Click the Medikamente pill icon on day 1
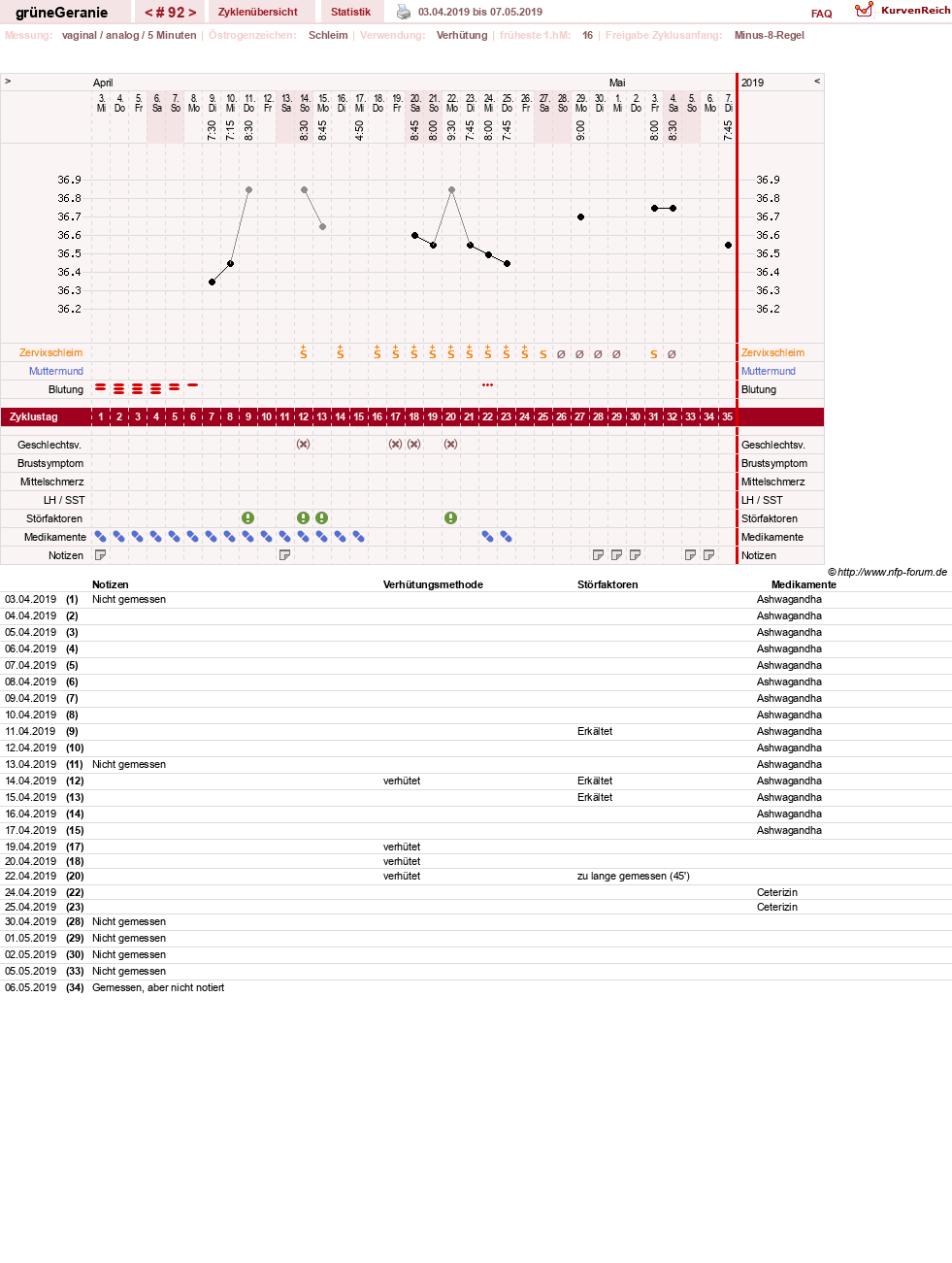 tap(101, 537)
